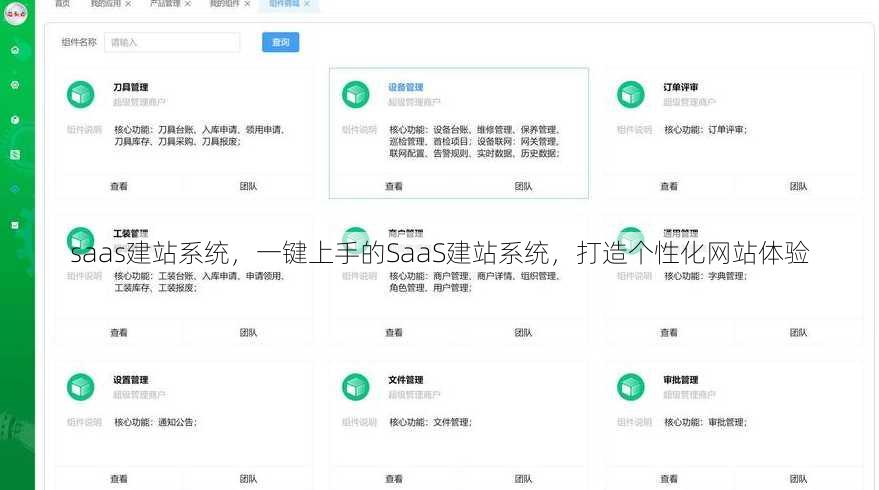Click 团队 on the 工装管理 card
Viewport: 879px width, 490px height.
point(248,332)
